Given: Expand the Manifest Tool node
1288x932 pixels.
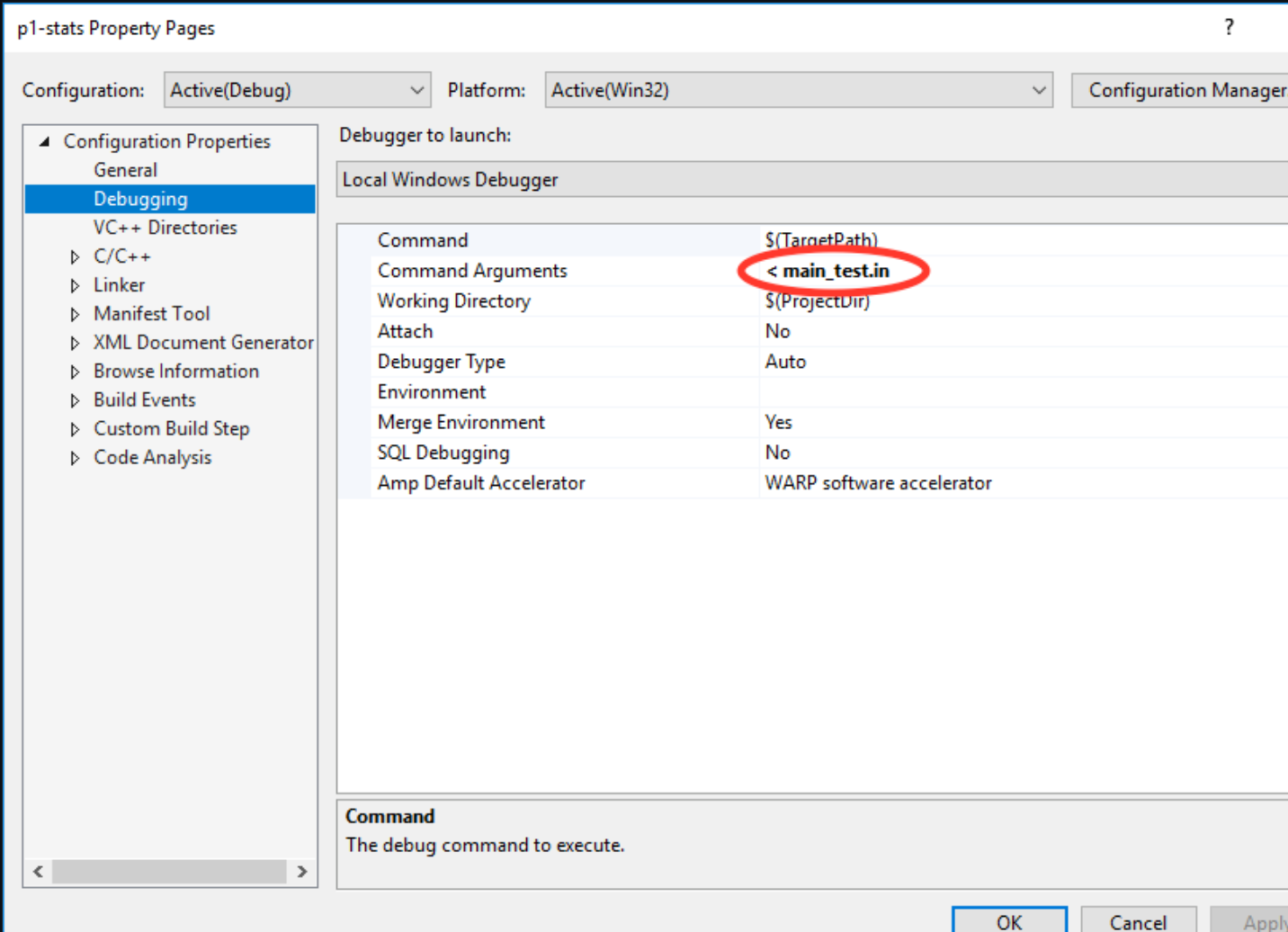Looking at the screenshot, I should point(75,315).
